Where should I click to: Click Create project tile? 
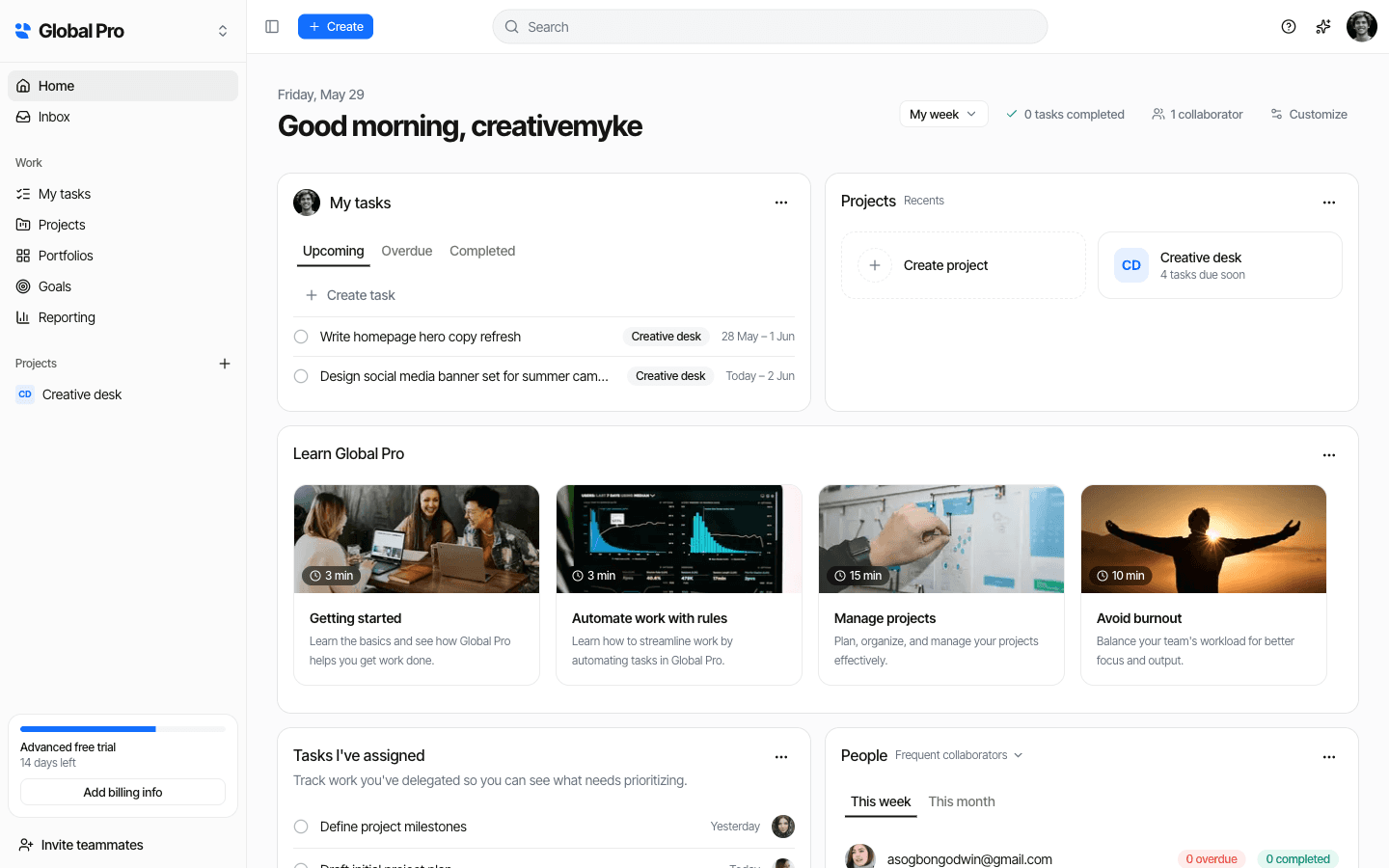click(964, 265)
